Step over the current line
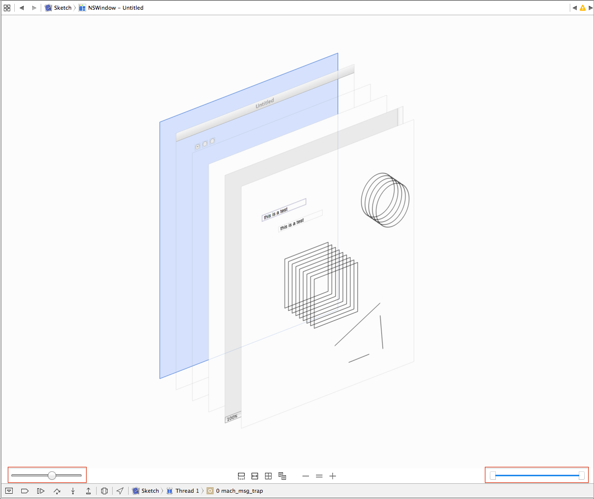Viewport: 594px width, 499px height. pos(57,491)
